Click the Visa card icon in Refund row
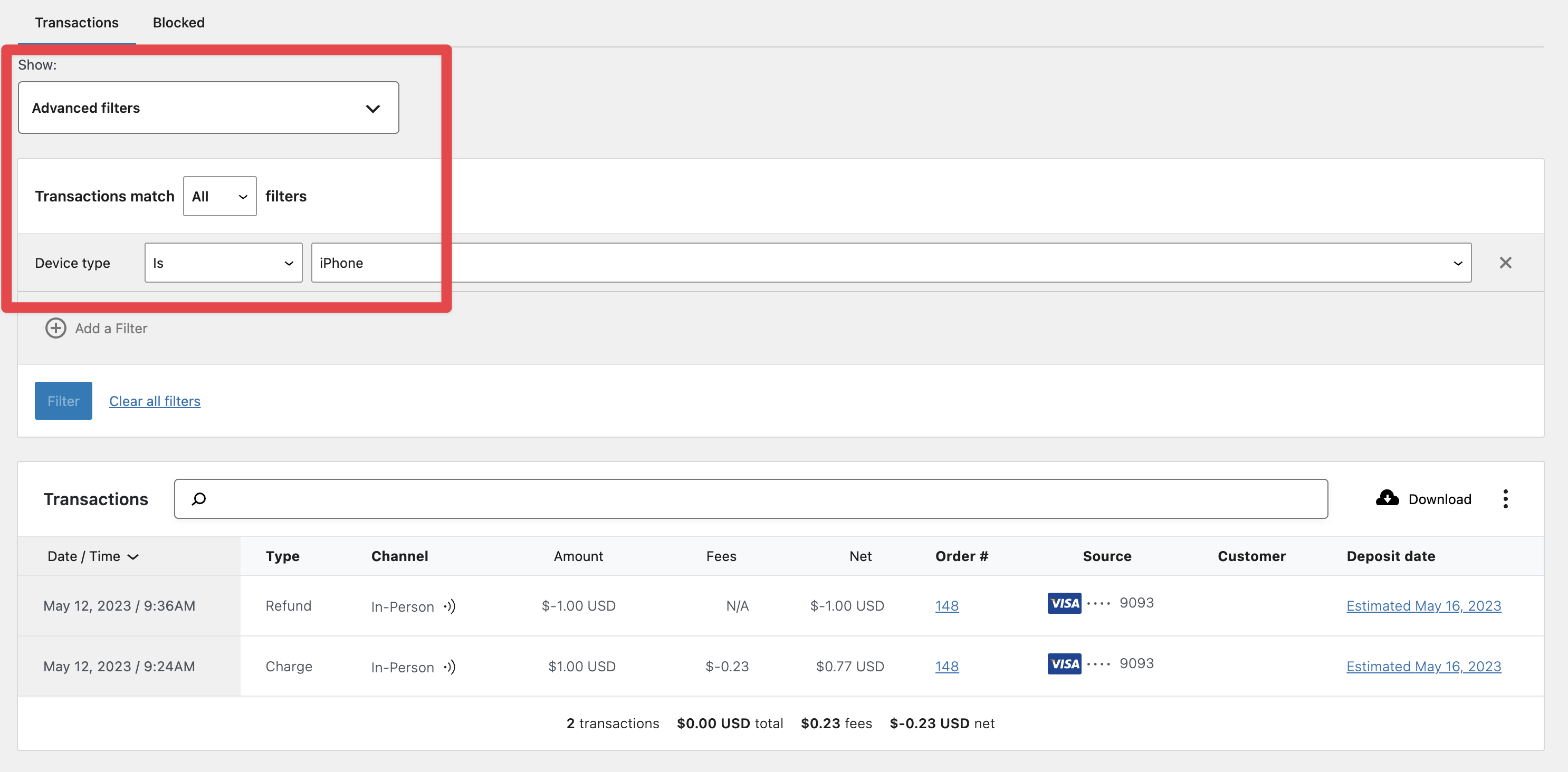This screenshot has height=772, width=1568. (1064, 603)
